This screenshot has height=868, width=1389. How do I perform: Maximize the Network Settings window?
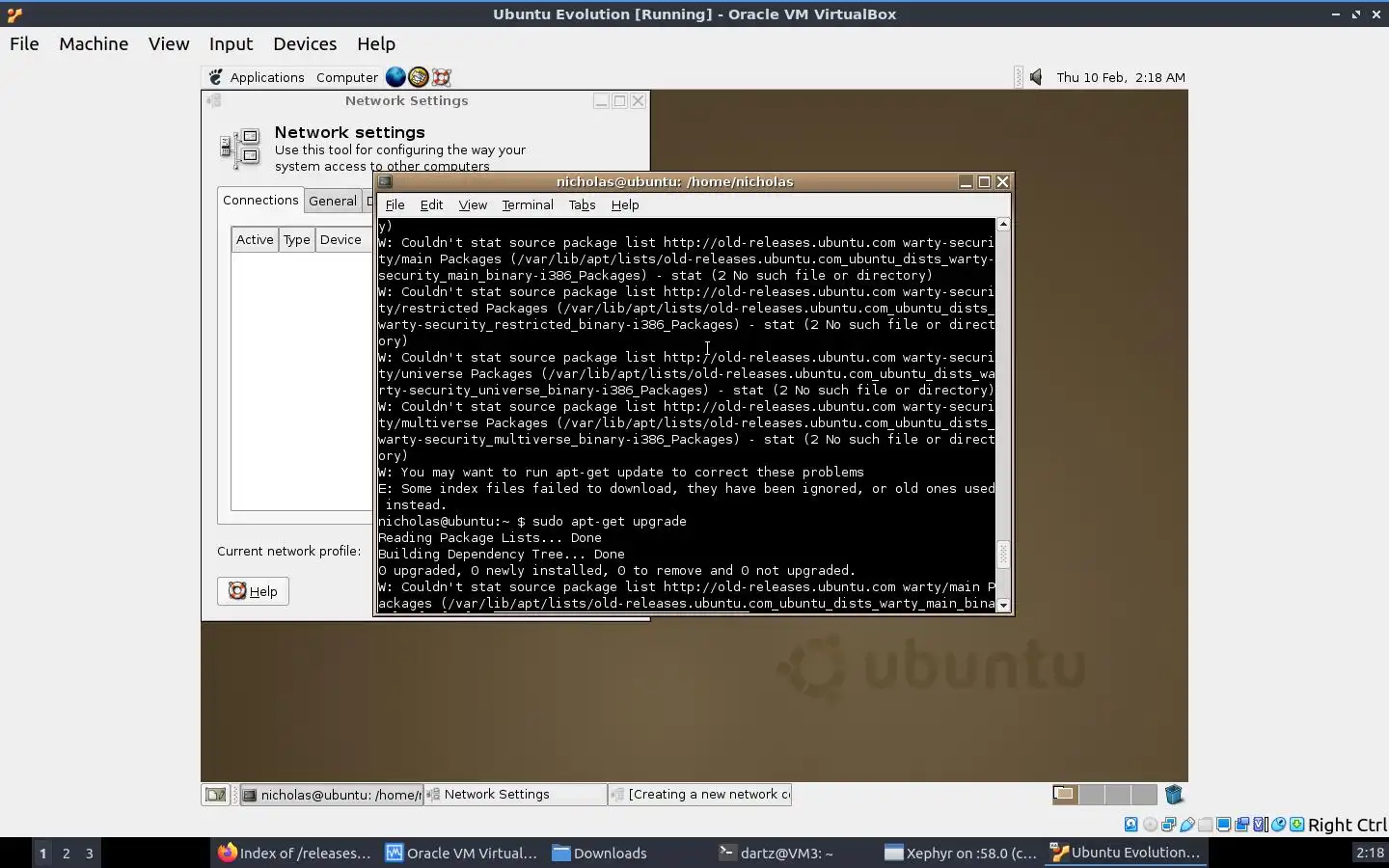click(619, 100)
